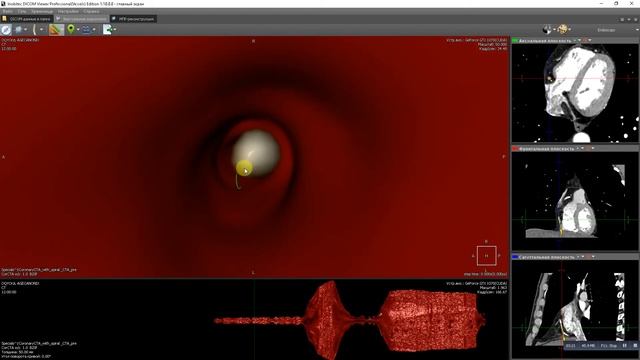Open the sagittal plane header dropdown arrow

tap(582, 256)
